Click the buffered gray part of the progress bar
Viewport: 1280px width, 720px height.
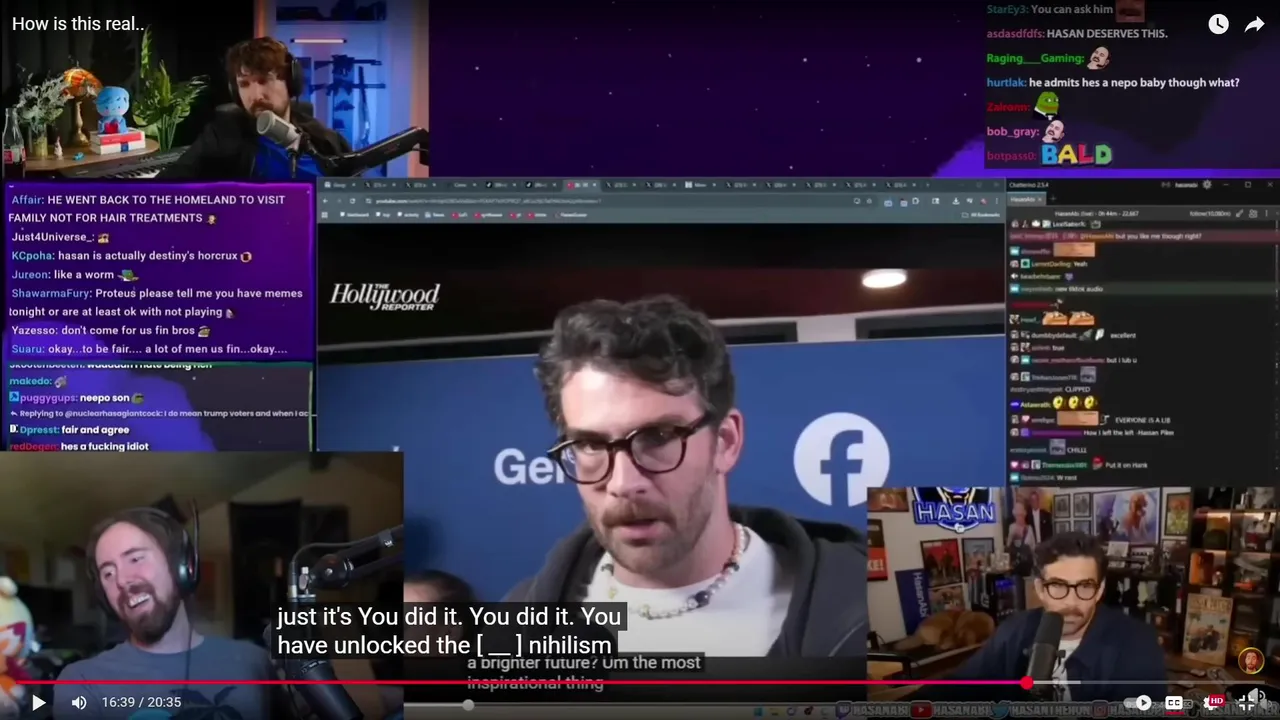1056,683
